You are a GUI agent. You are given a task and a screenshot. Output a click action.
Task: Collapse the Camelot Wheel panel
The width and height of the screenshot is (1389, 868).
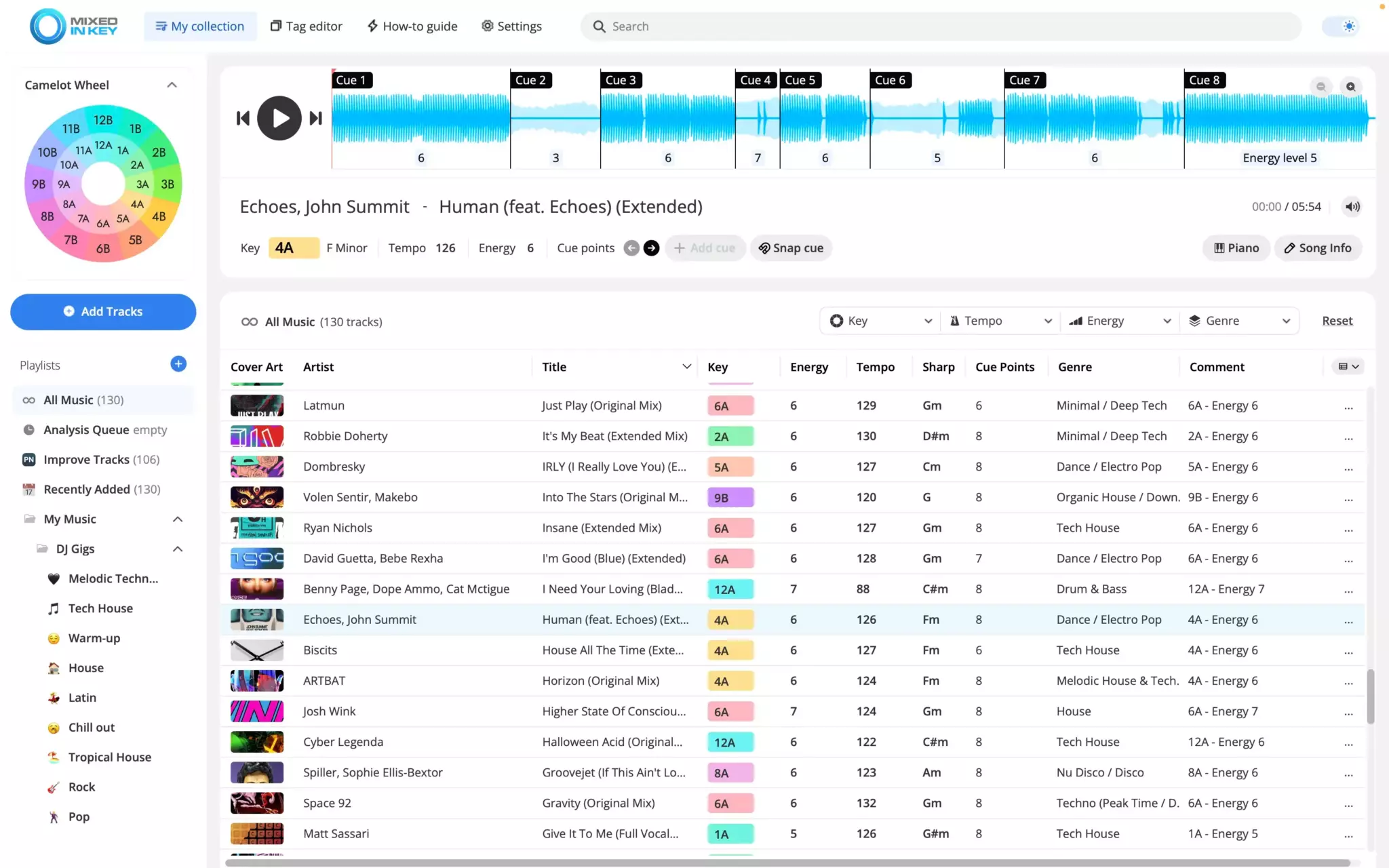(172, 85)
